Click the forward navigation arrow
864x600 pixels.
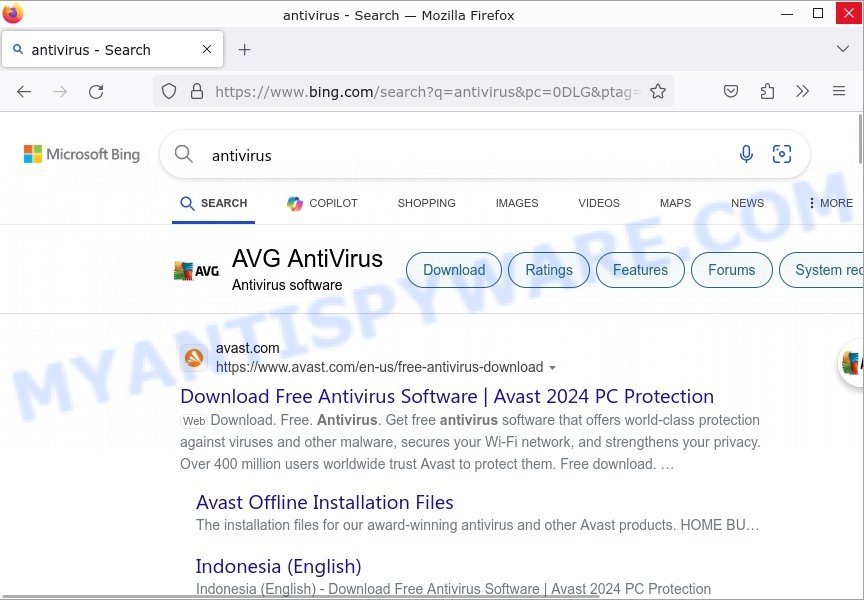pos(60,91)
